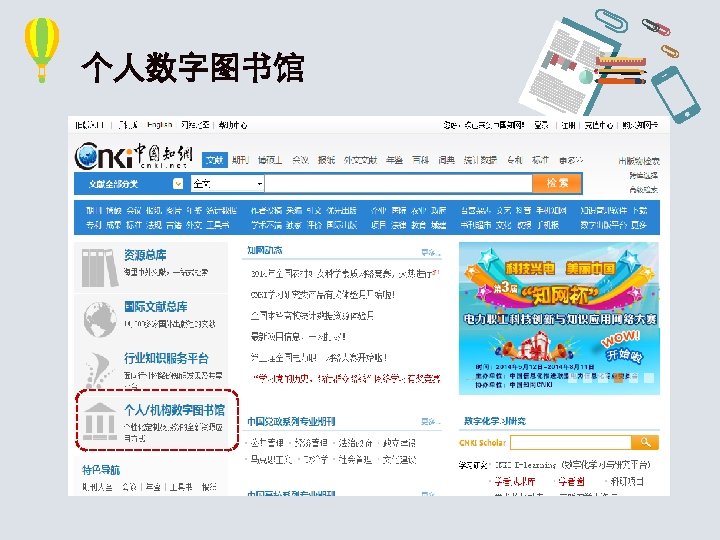This screenshot has width=720, height=540.
Task: Open the yellow arrow next to 文献全部分类
Action: coord(178,184)
